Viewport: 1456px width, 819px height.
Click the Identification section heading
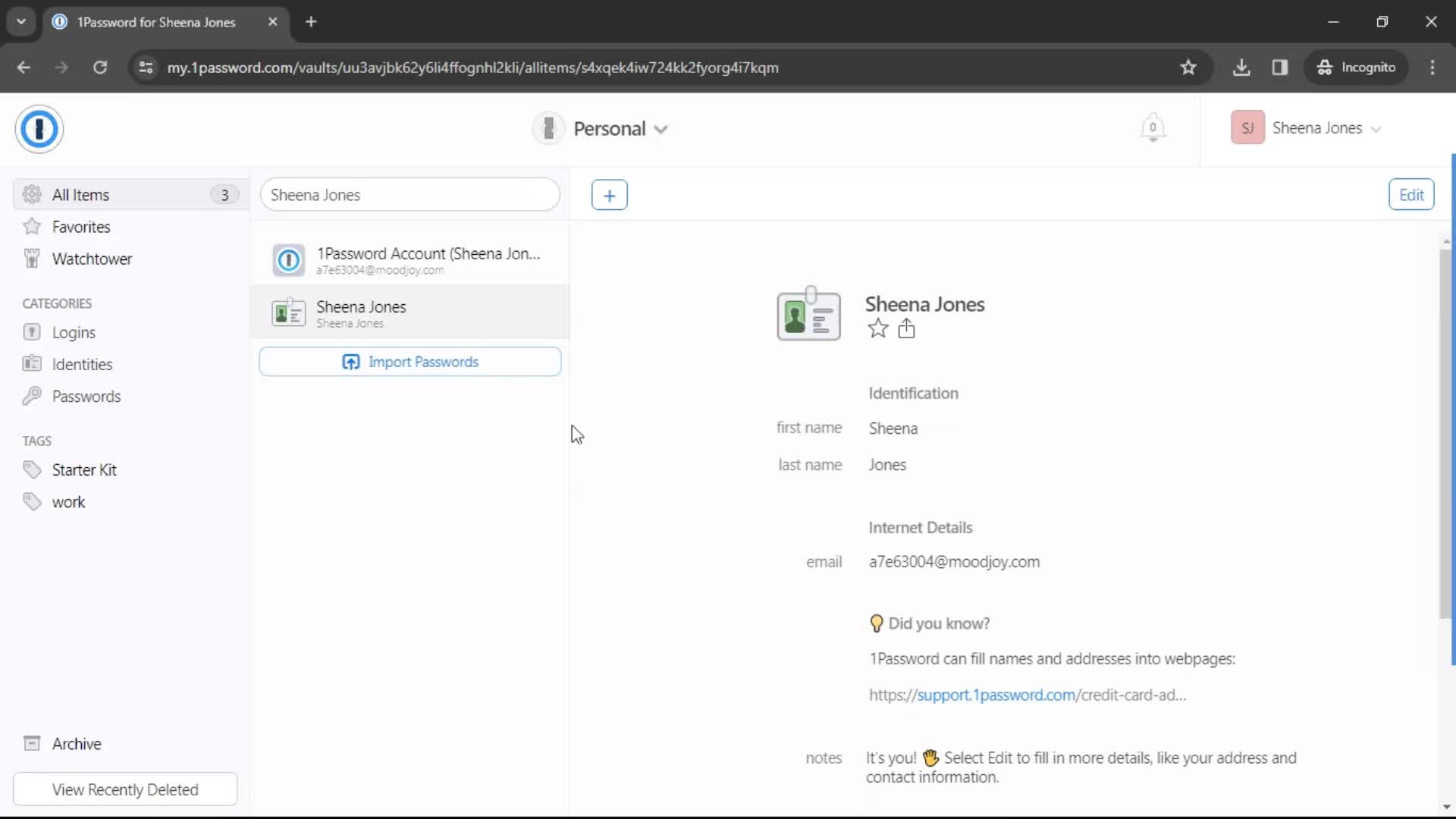point(913,394)
